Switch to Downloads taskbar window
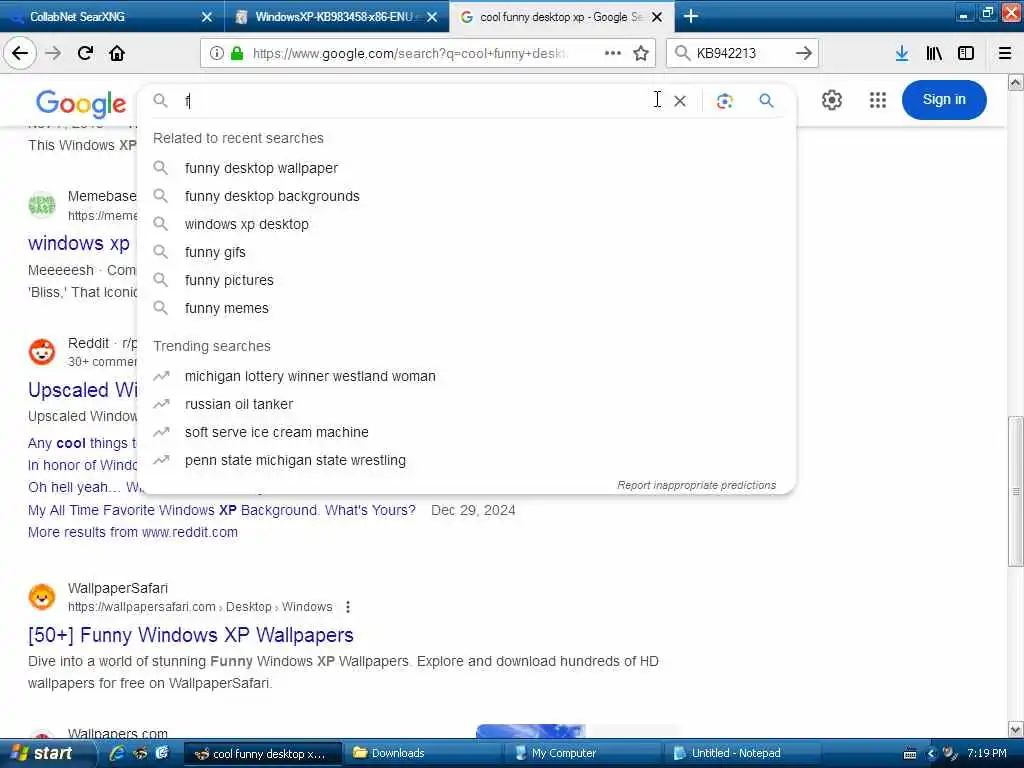1024x768 pixels. tap(423, 753)
